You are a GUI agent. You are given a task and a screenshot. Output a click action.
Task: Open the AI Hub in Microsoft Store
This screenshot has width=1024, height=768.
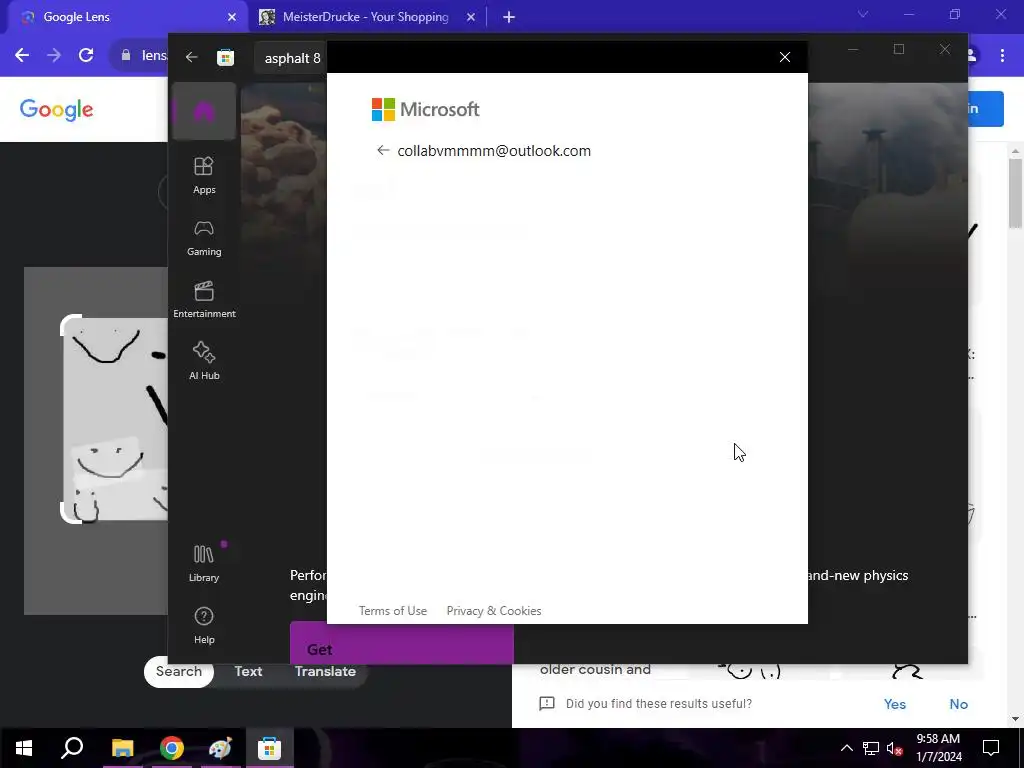[x=204, y=361]
